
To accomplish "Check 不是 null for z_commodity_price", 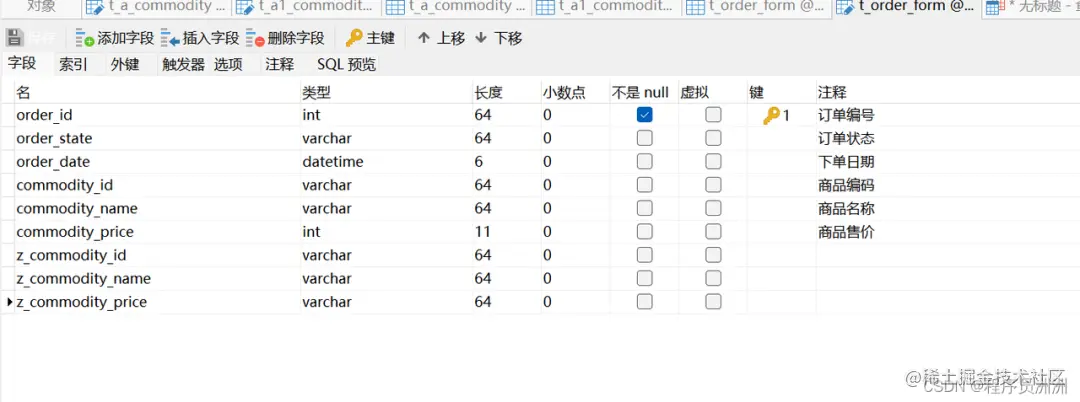I will (645, 302).
